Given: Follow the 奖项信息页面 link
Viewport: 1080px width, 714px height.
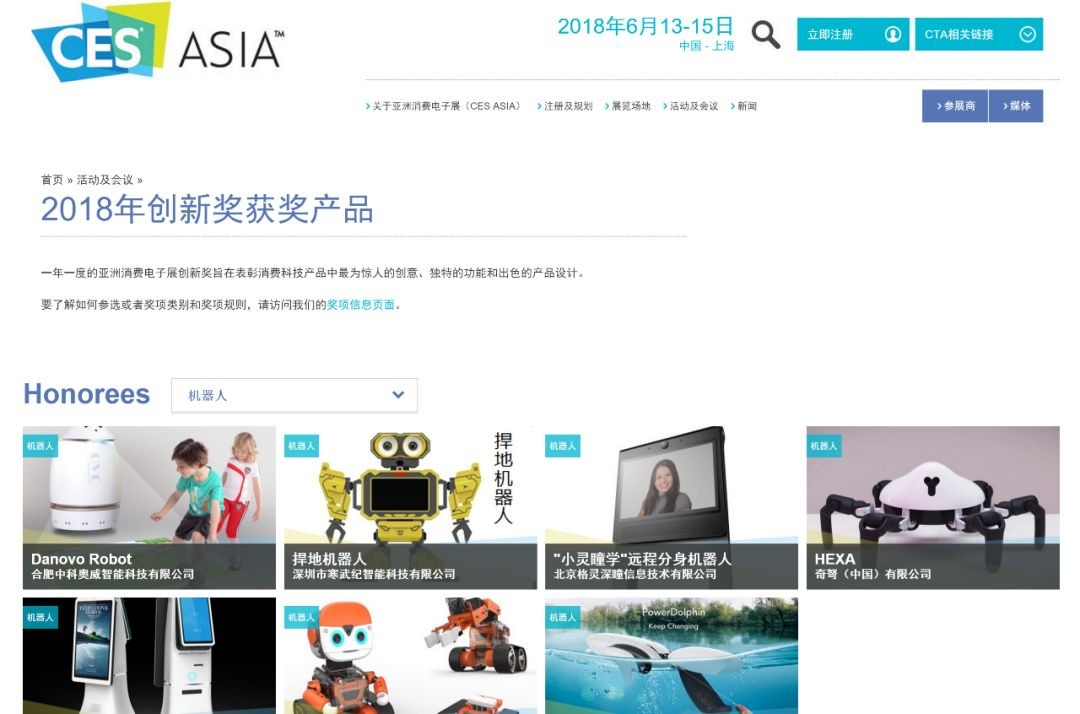Looking at the screenshot, I should point(361,304).
